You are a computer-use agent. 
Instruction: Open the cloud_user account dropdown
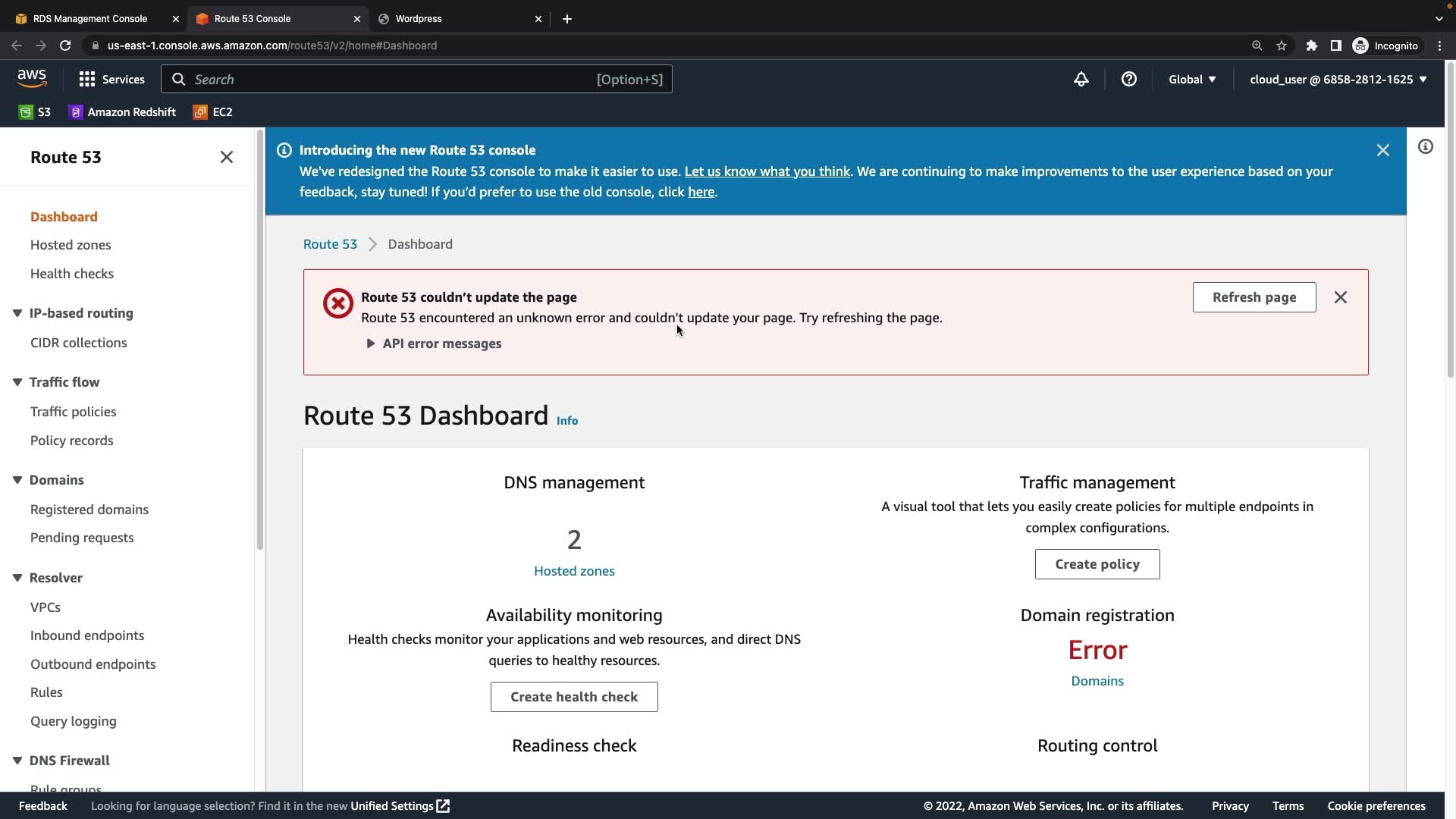click(1338, 80)
